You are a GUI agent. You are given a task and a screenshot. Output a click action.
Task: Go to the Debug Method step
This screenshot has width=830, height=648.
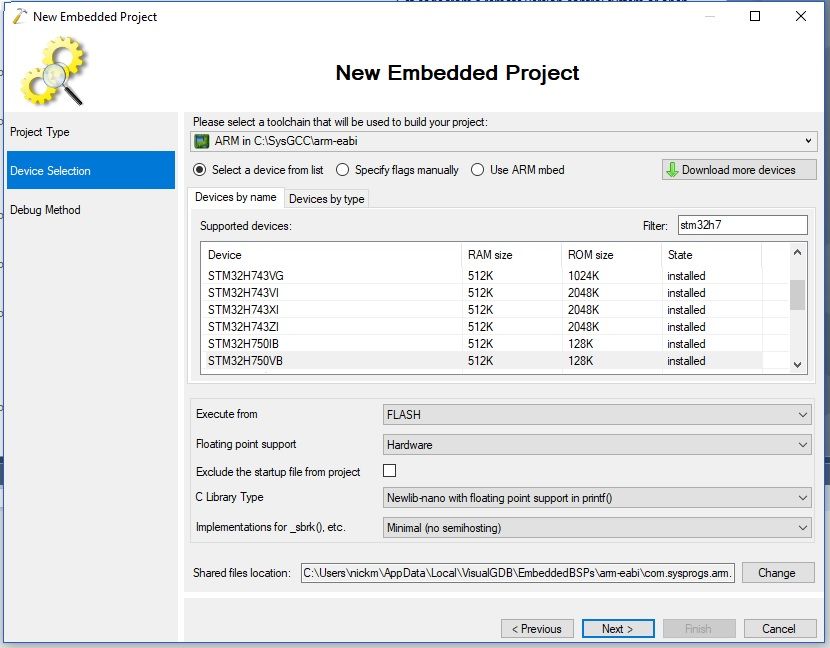pos(91,210)
